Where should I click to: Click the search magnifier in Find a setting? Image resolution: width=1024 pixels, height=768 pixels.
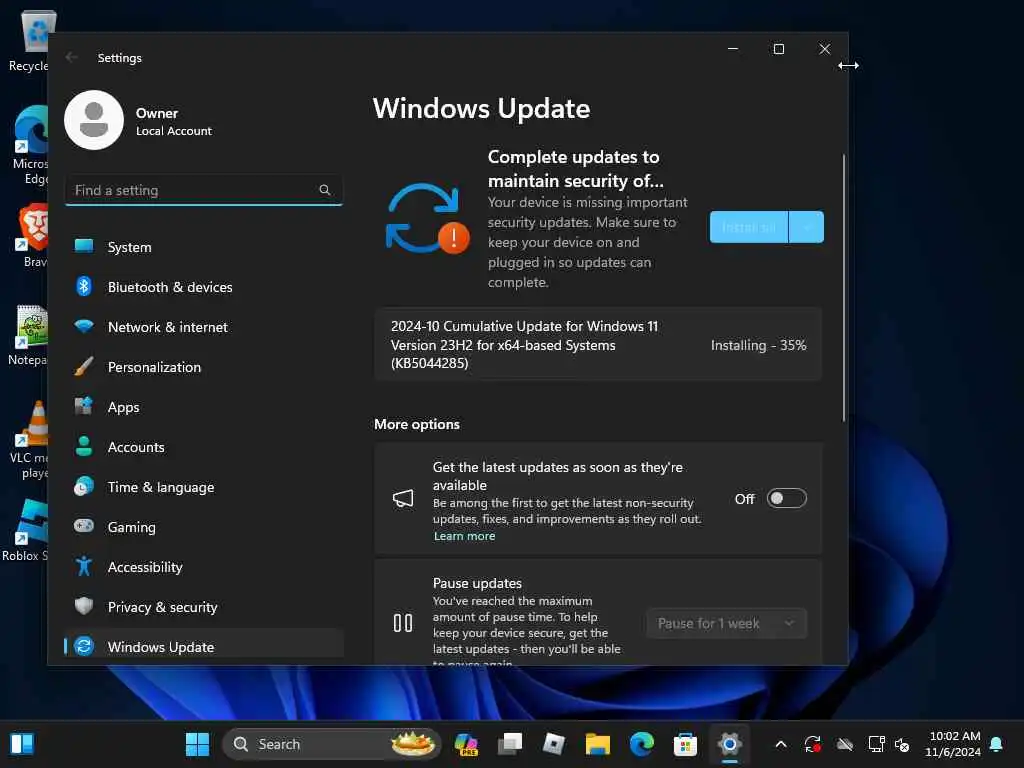coord(325,190)
